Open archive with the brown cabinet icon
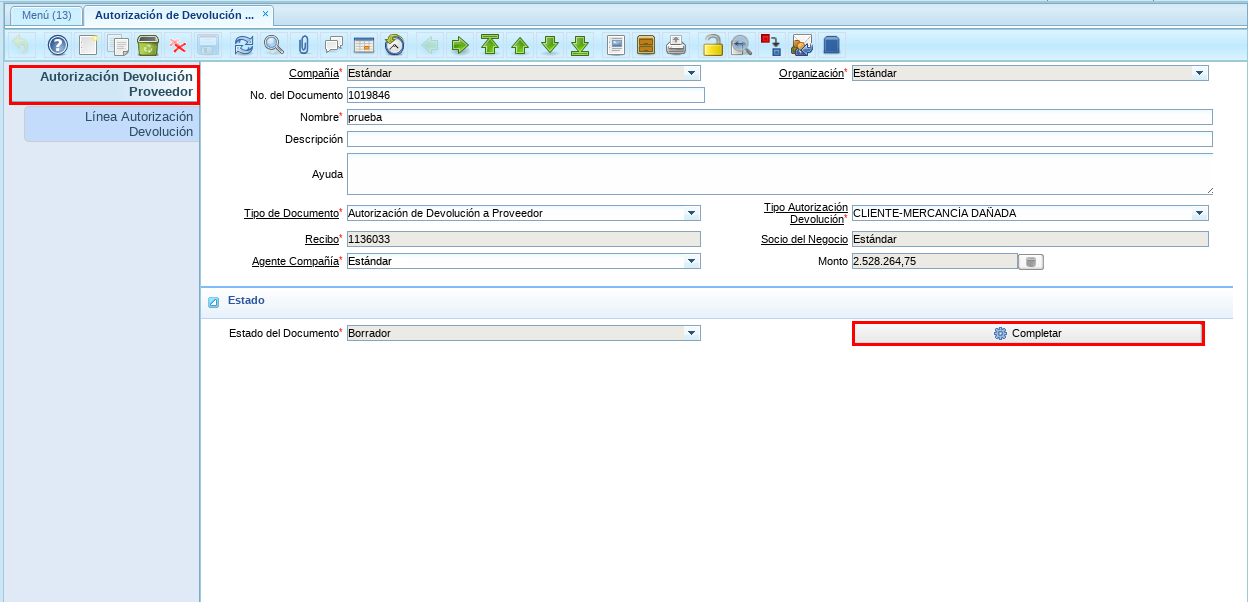The image size is (1248, 602). click(646, 45)
